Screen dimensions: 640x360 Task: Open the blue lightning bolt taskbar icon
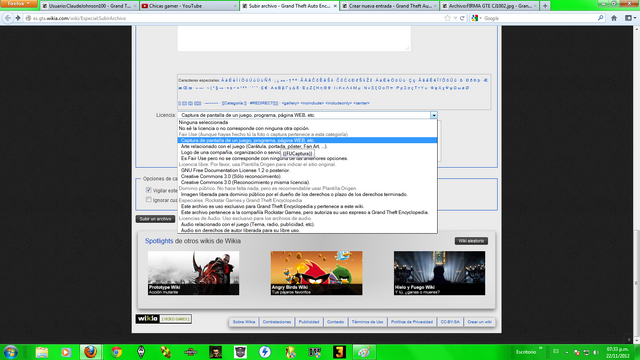265,352
